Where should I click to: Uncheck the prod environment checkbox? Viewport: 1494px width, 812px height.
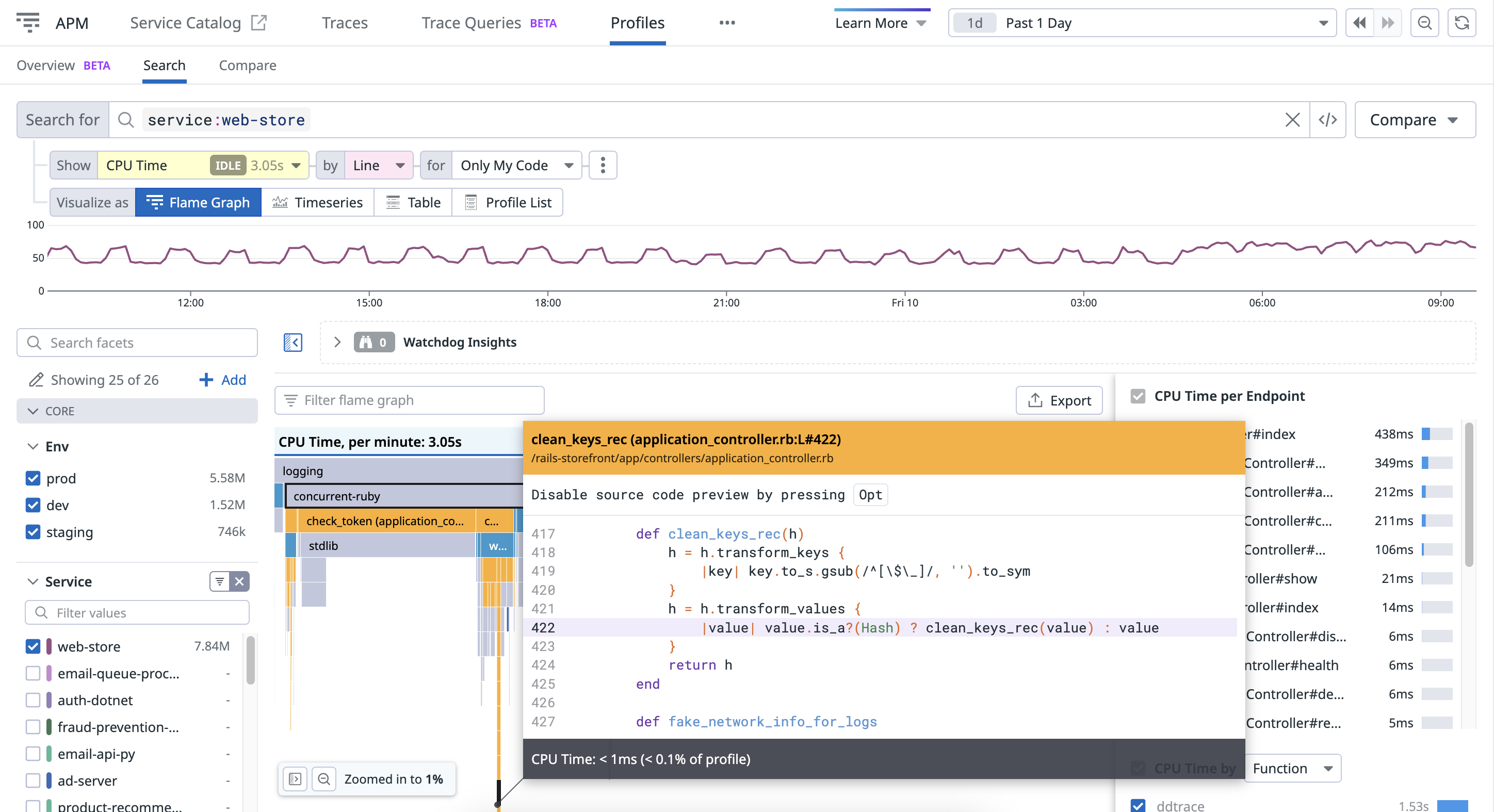[33, 478]
